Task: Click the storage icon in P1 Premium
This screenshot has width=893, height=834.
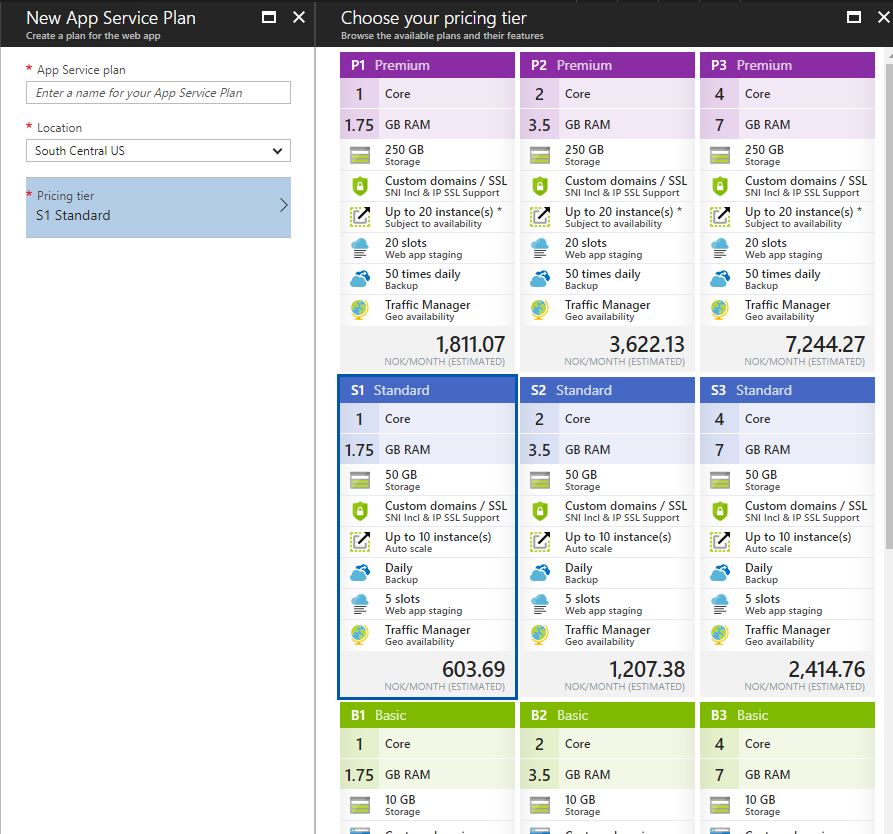Action: pos(360,155)
